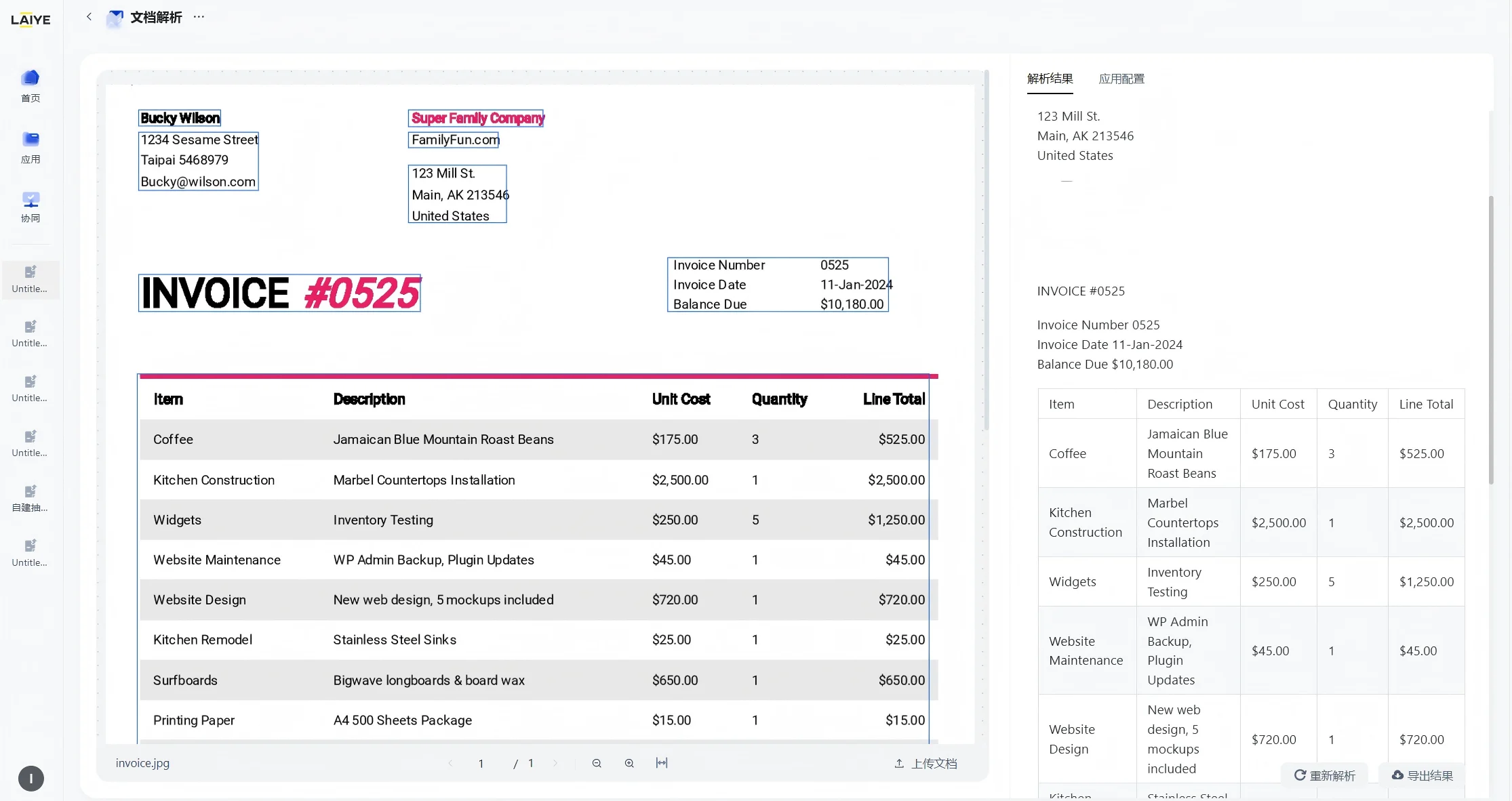This screenshot has height=801, width=1512.
Task: Open the more options ellipsis menu
Action: (x=199, y=17)
